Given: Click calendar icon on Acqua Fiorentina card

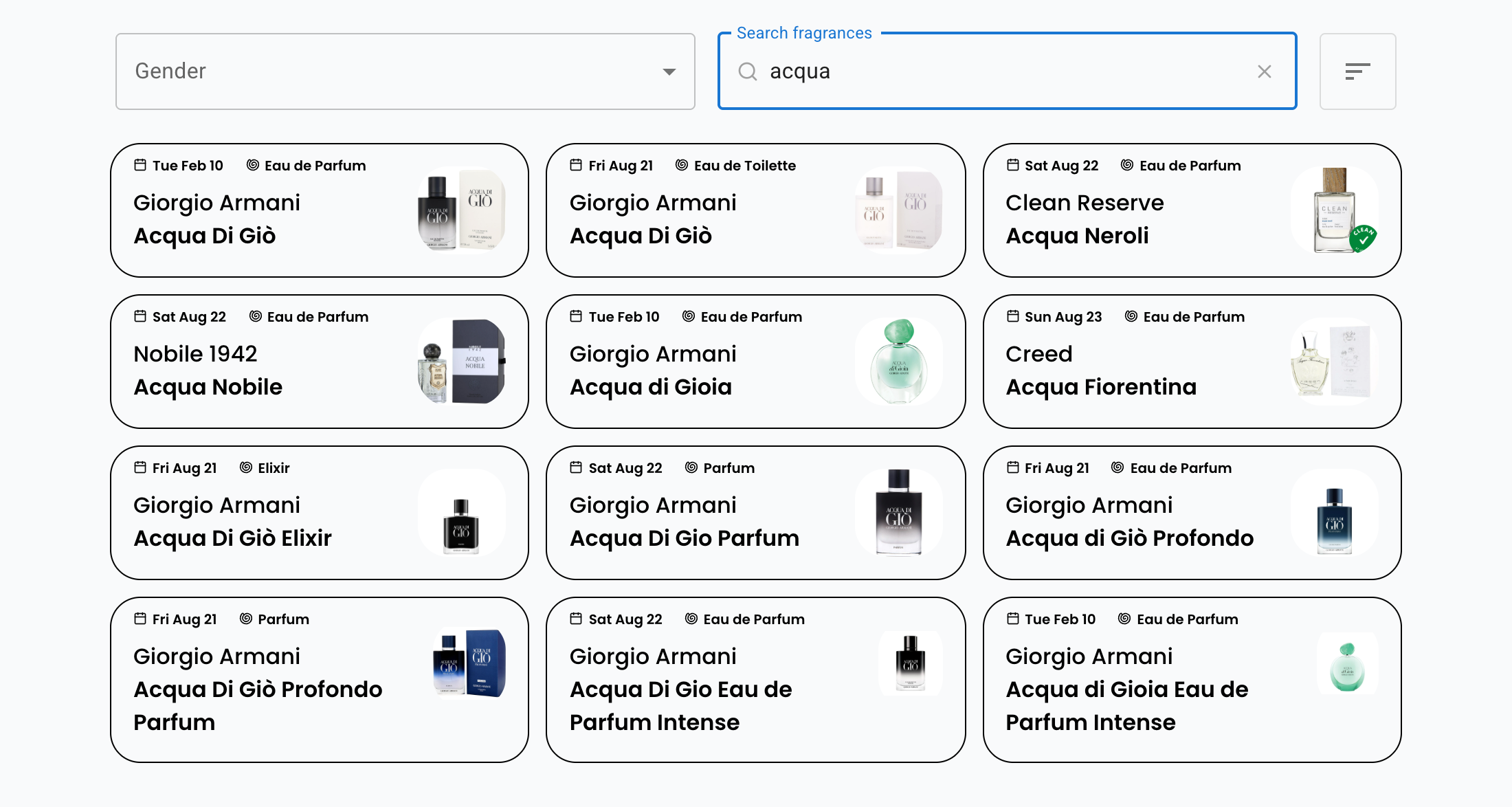Looking at the screenshot, I should pos(1013,316).
